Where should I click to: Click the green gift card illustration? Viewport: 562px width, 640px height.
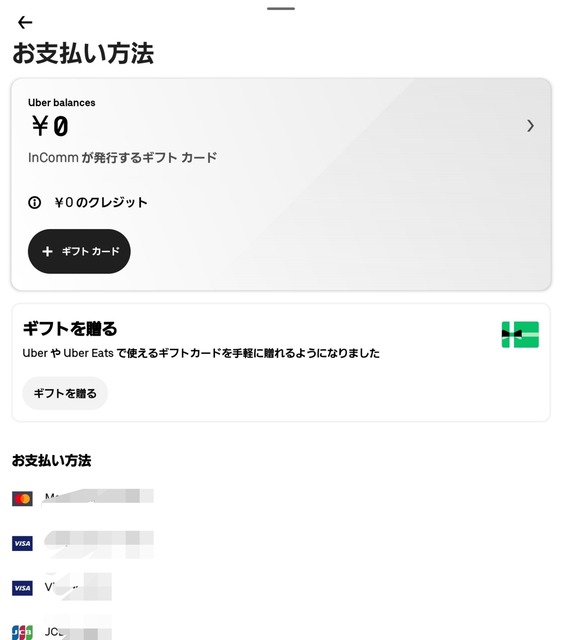tap(520, 334)
